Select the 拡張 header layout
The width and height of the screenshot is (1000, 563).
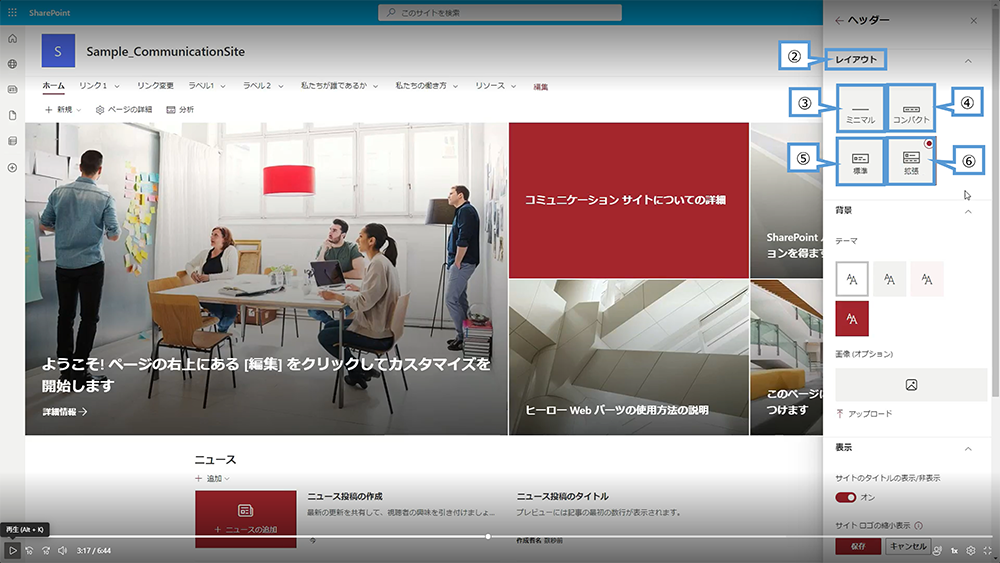pos(911,161)
